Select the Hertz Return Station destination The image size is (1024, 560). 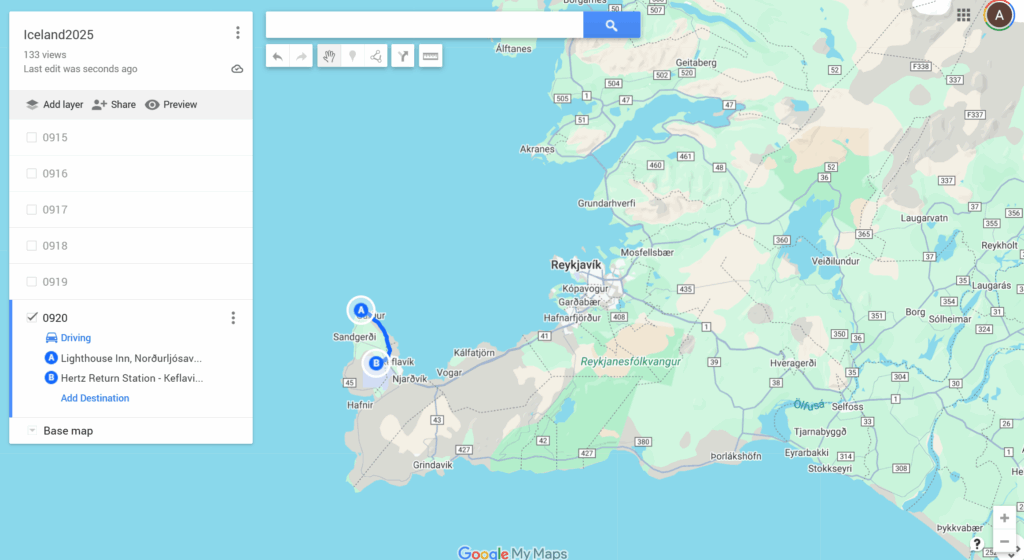(x=131, y=378)
